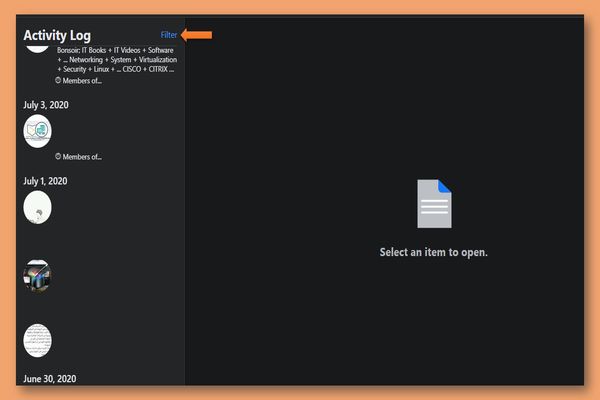Open the third activity thumbnail under July 1
Screen dimensions: 600x400
coord(37,341)
